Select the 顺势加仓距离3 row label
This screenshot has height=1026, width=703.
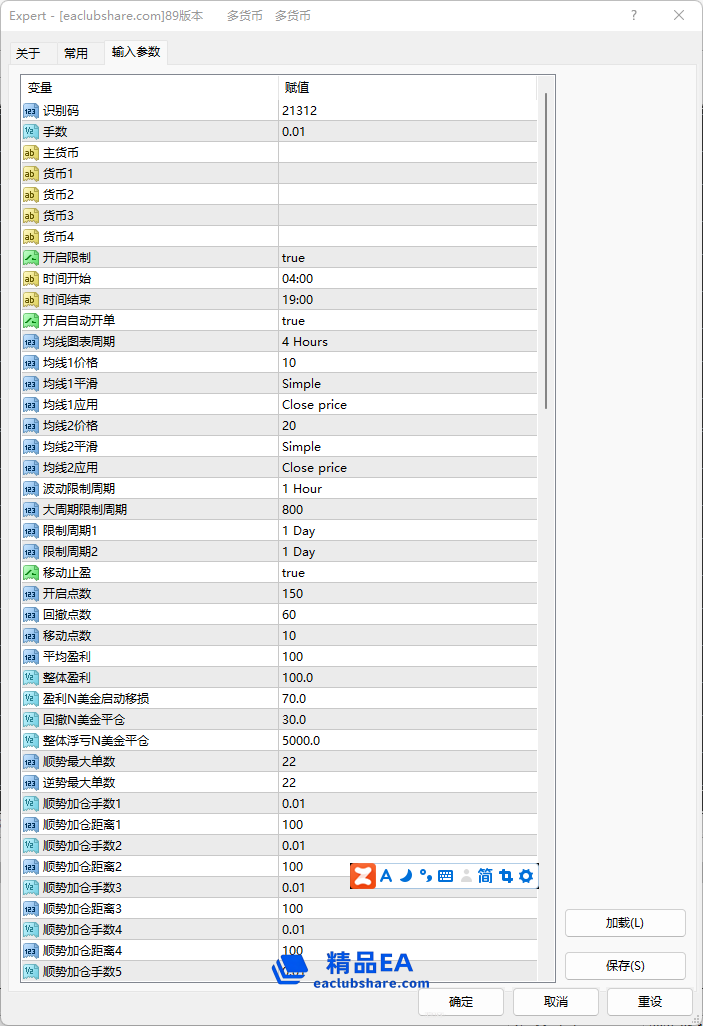click(82, 909)
